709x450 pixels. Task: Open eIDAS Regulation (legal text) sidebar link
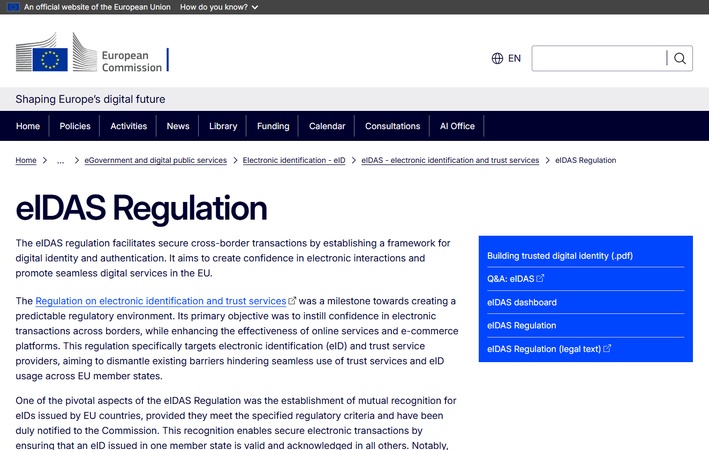coord(544,349)
